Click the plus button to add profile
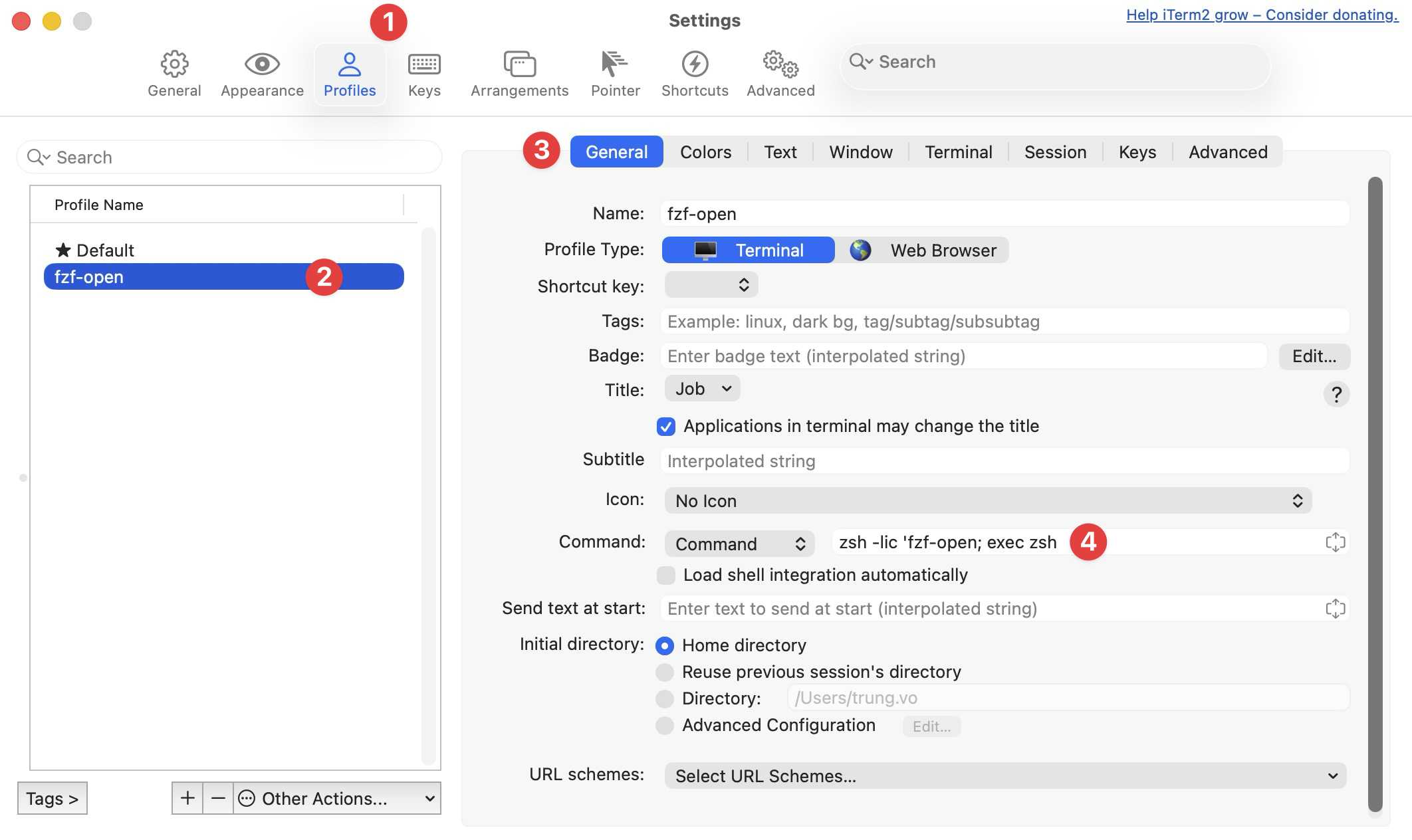The image size is (1412, 840). (x=187, y=798)
